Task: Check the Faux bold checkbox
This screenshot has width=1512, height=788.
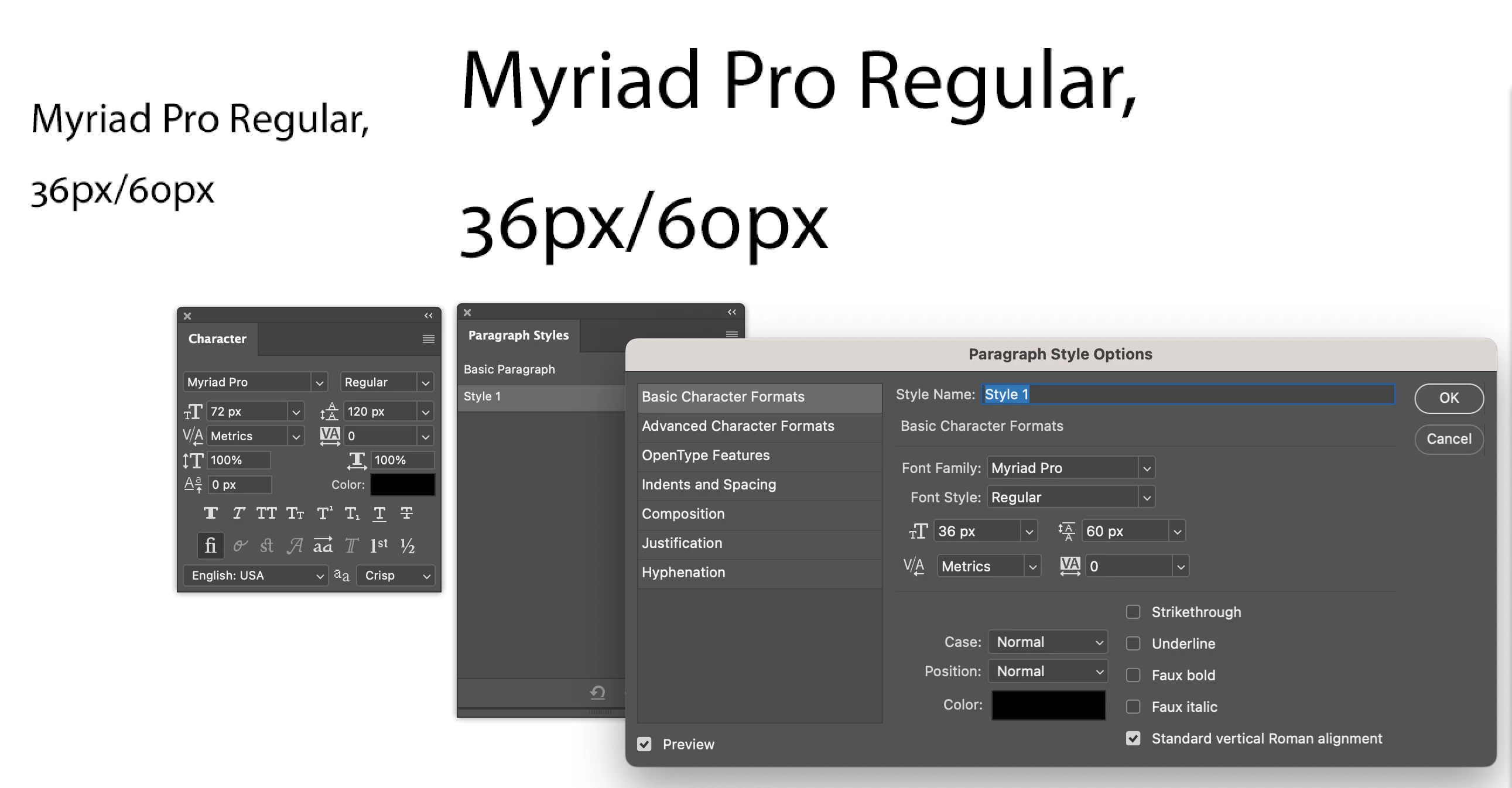Action: tap(1133, 676)
